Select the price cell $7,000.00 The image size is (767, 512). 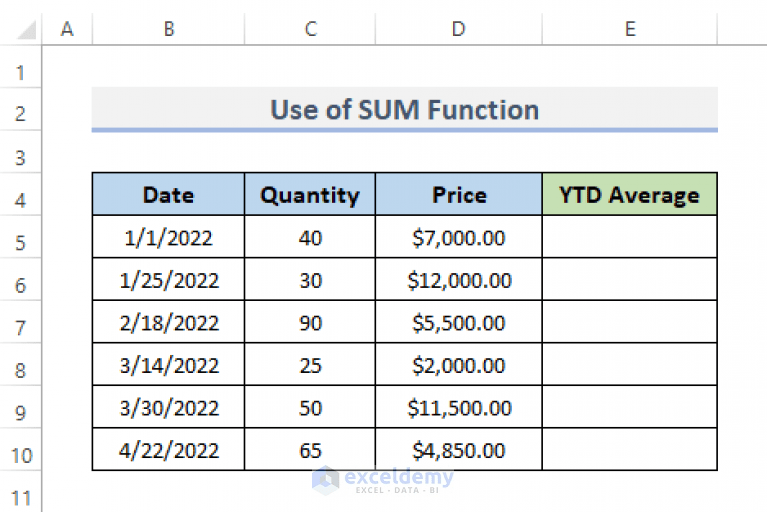tap(459, 237)
